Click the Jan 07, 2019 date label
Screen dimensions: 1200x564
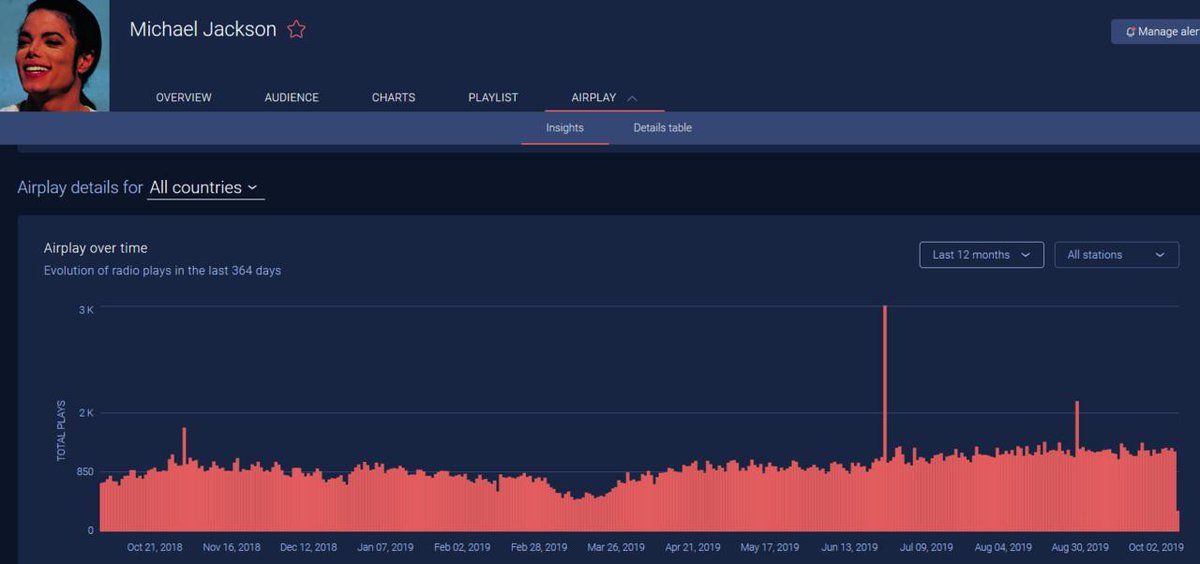385,547
